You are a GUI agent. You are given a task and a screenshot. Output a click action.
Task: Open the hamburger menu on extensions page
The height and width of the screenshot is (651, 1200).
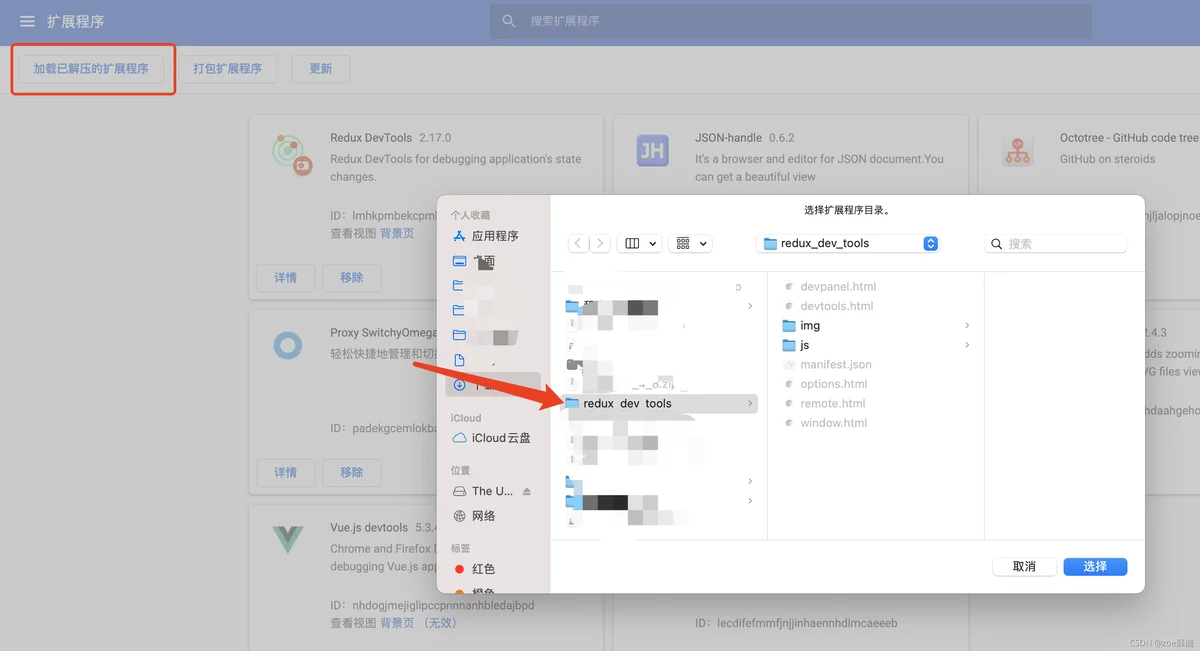[27, 21]
